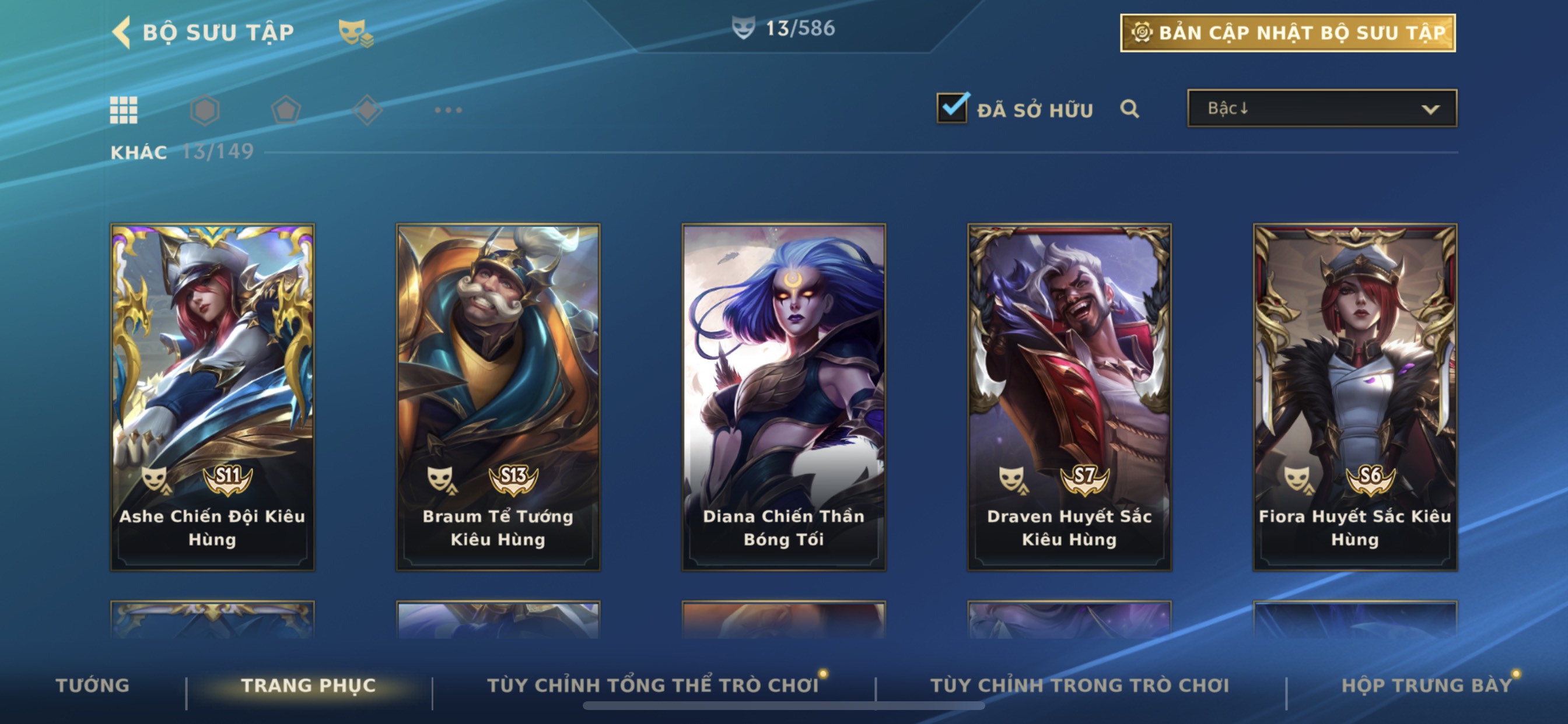
Task: Switch to the TƯỚNG tab
Action: [93, 685]
